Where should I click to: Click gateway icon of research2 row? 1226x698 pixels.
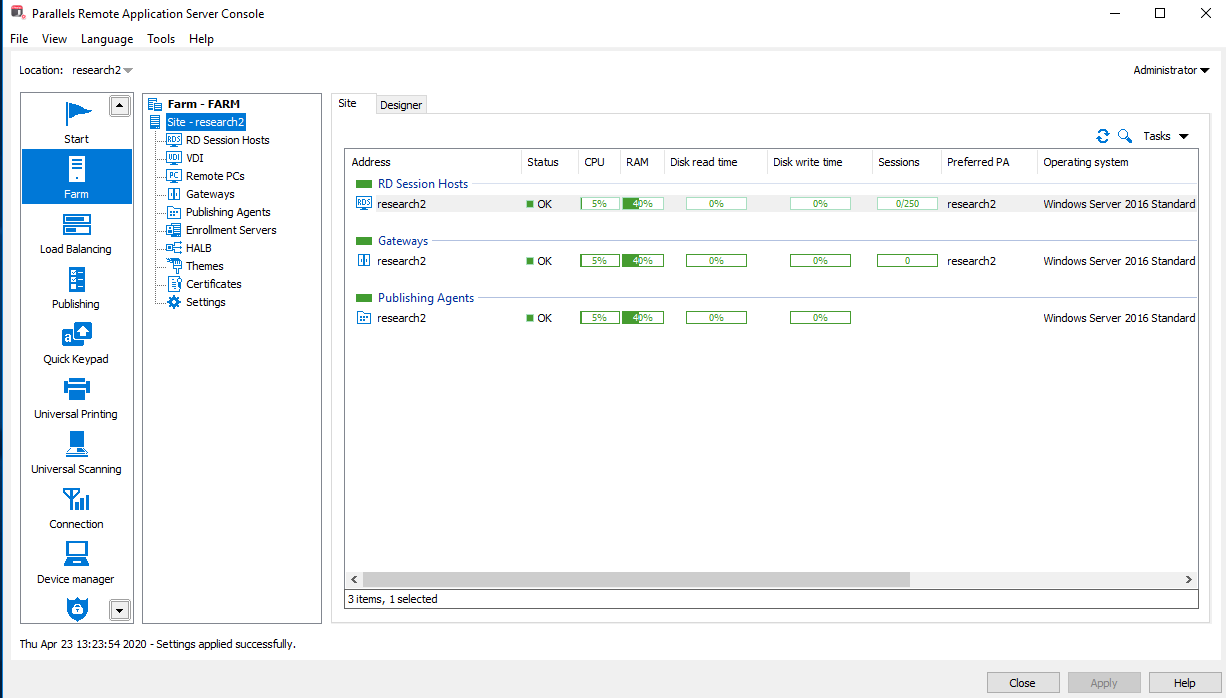coord(364,260)
